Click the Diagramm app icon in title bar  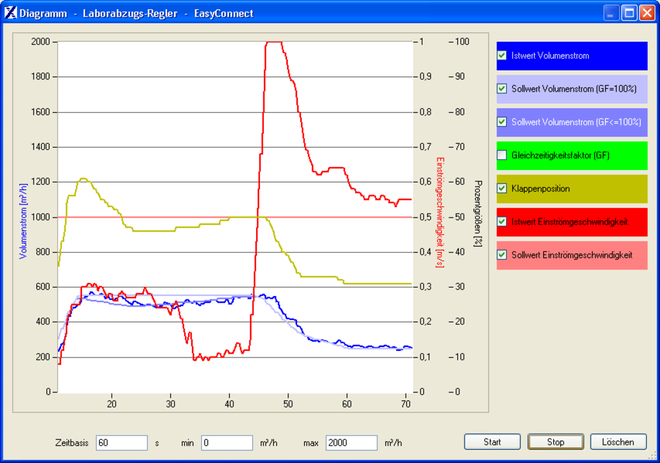coord(11,13)
